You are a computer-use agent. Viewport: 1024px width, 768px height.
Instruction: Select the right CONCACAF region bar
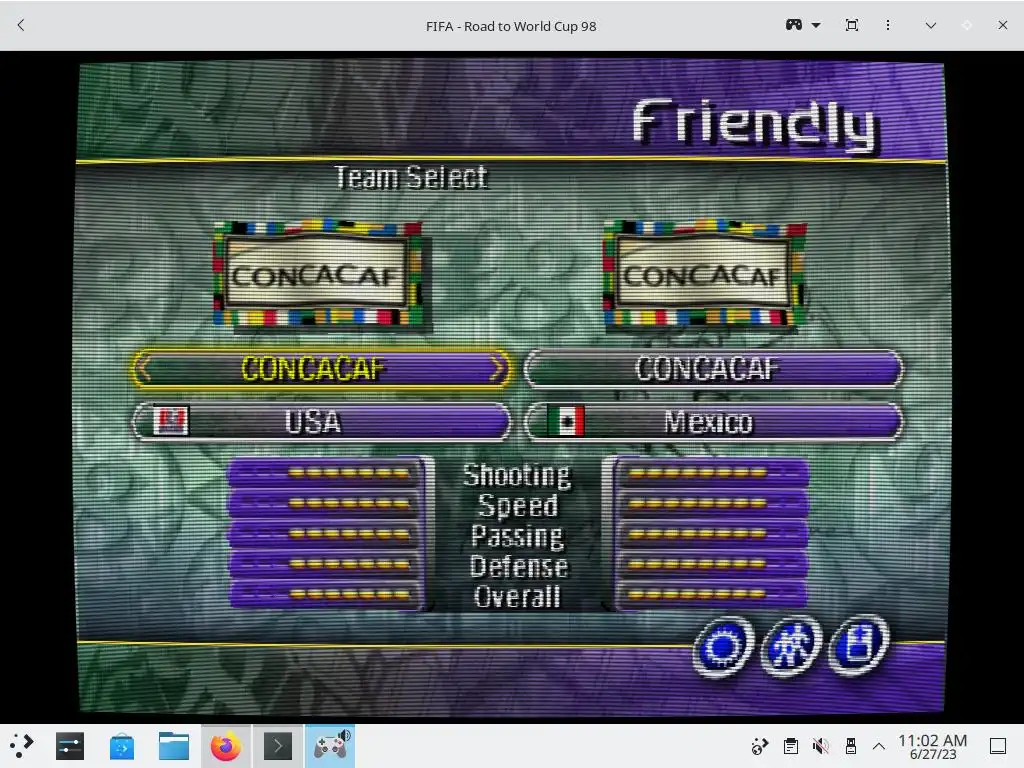click(714, 369)
